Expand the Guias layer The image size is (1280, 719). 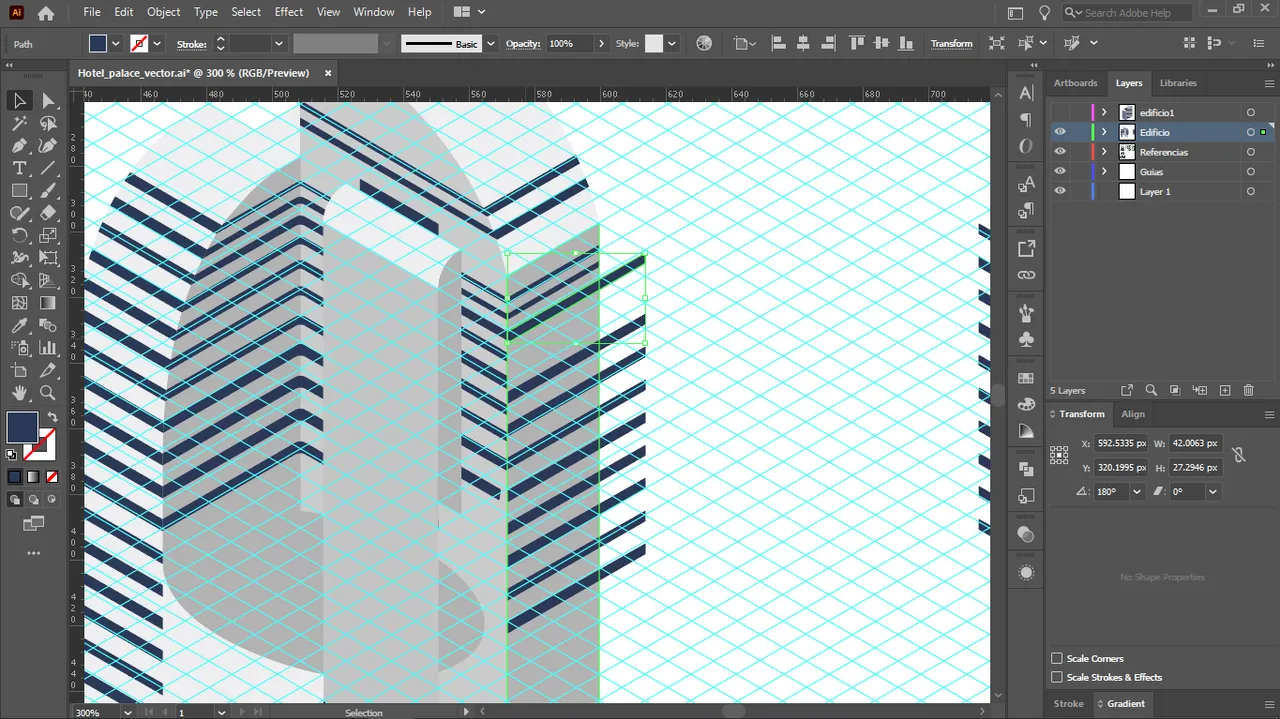[x=1104, y=172]
